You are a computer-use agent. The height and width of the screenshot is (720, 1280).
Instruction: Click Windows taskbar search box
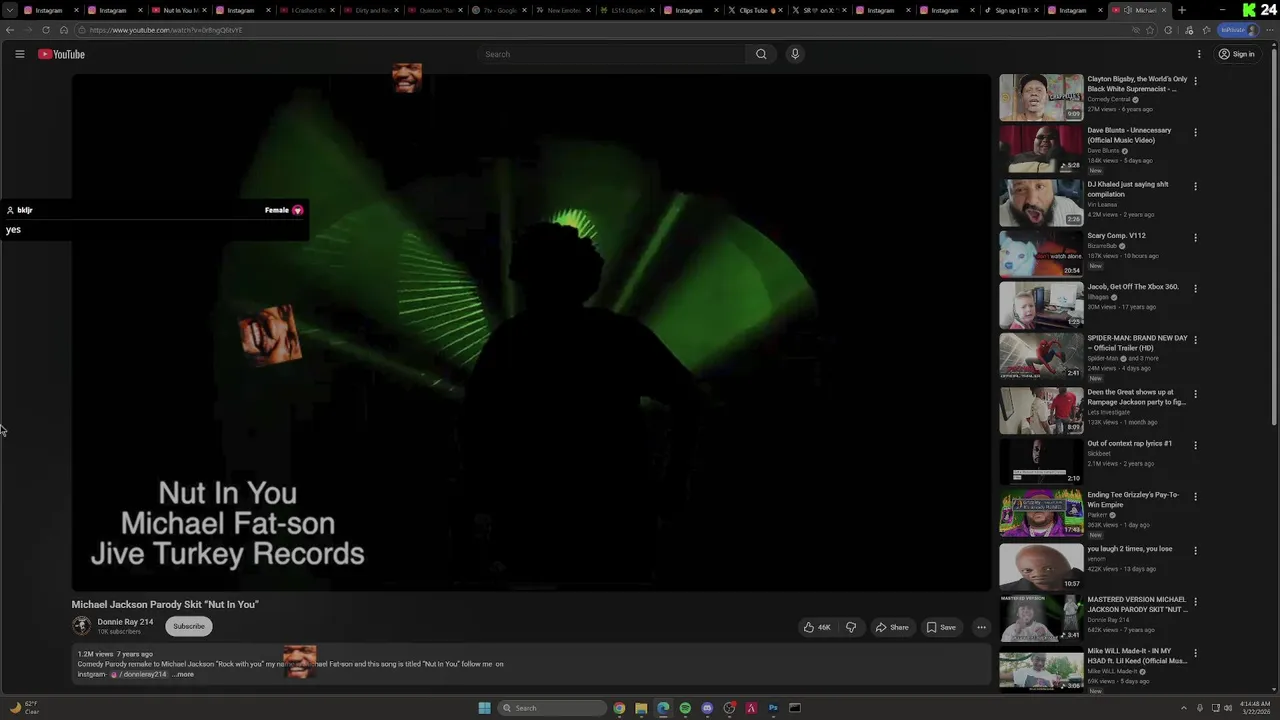point(552,708)
